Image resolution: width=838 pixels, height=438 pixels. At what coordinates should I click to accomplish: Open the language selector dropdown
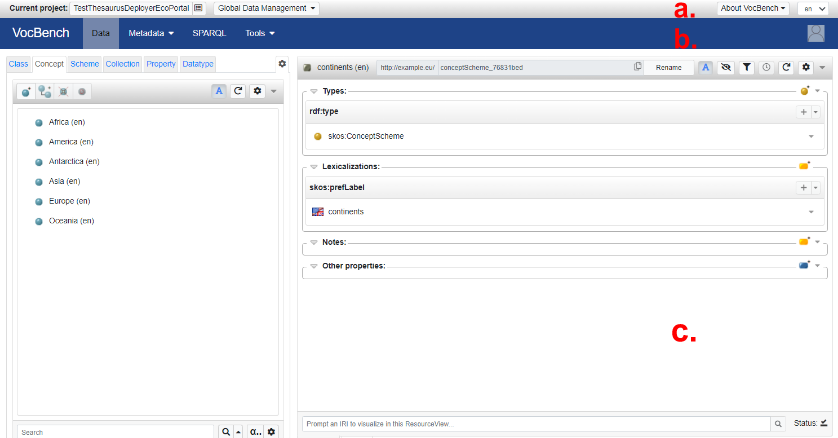(x=815, y=9)
